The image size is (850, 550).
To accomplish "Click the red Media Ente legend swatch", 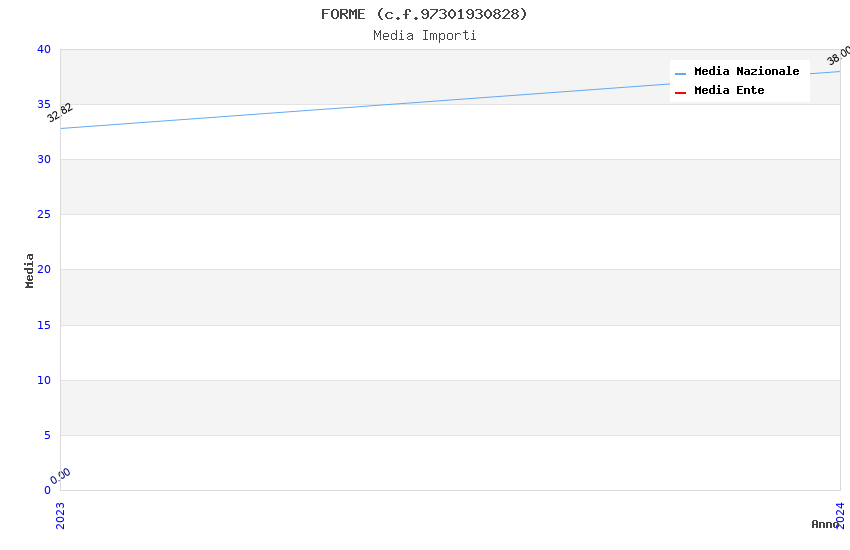I will (680, 92).
